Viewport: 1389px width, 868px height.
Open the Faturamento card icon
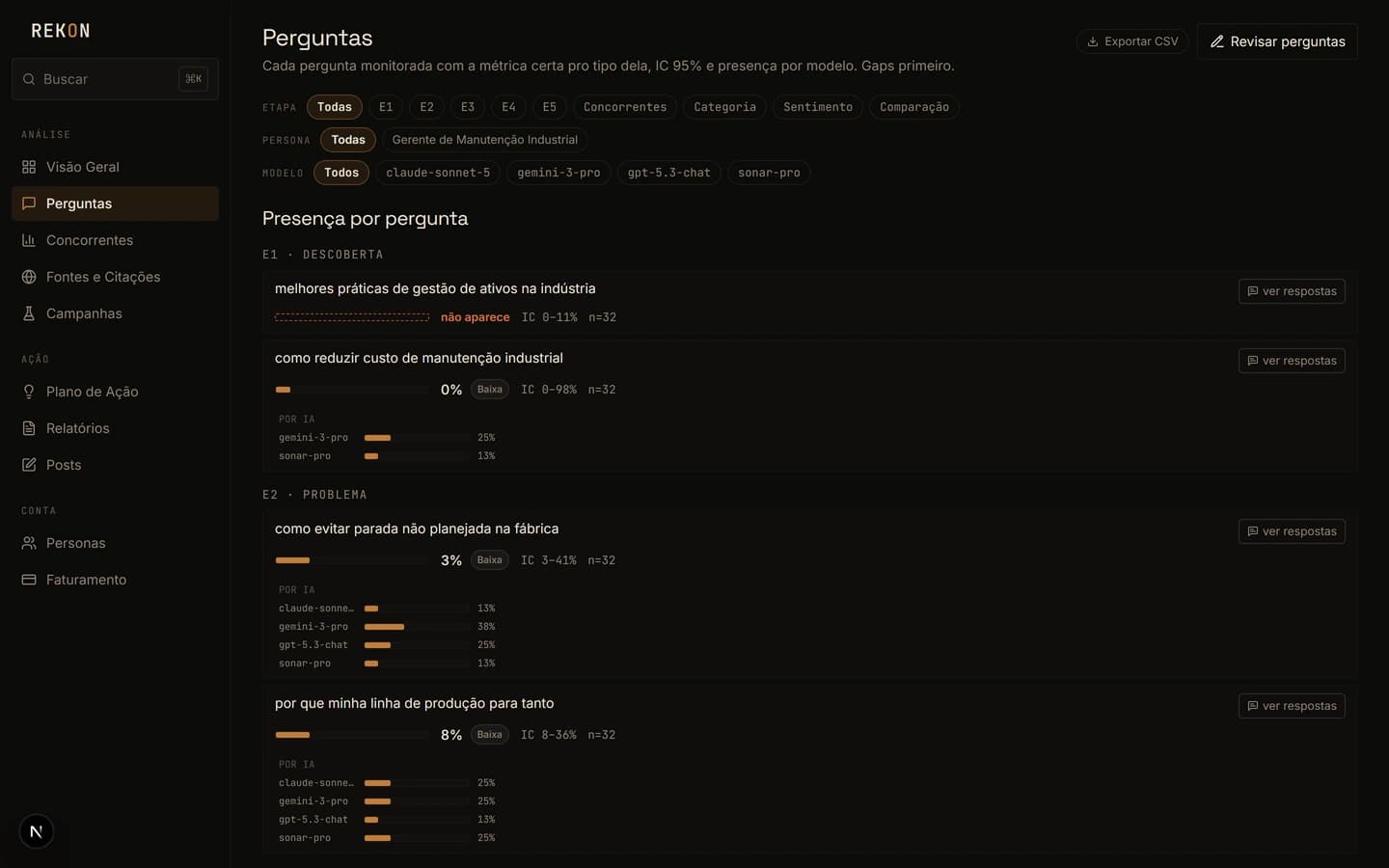coord(29,580)
